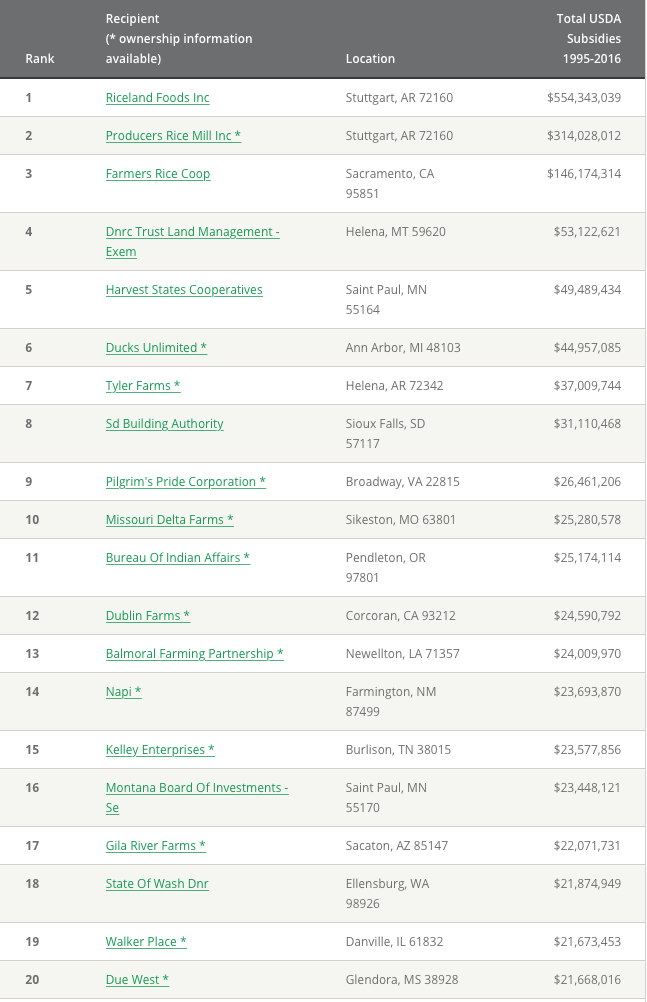Screen dimensions: 647x1002
Task: Click location Burlison, TN 38015
Action: coord(398,750)
